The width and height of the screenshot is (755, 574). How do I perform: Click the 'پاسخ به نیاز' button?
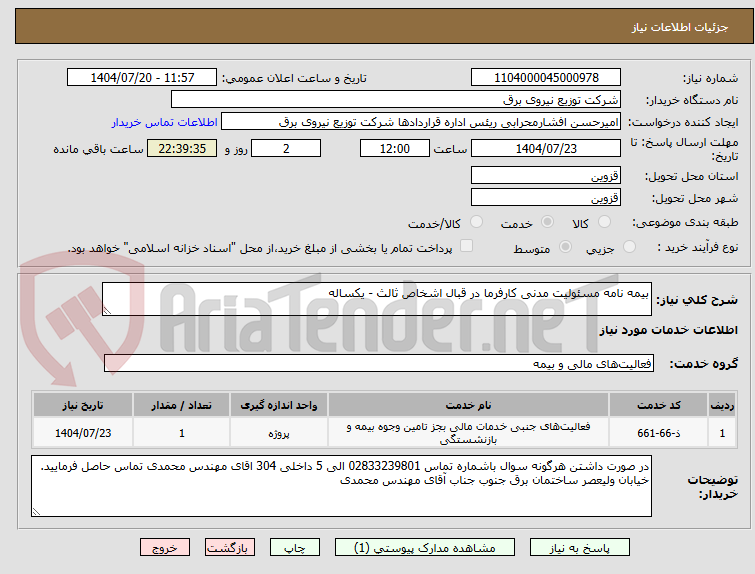click(580, 548)
